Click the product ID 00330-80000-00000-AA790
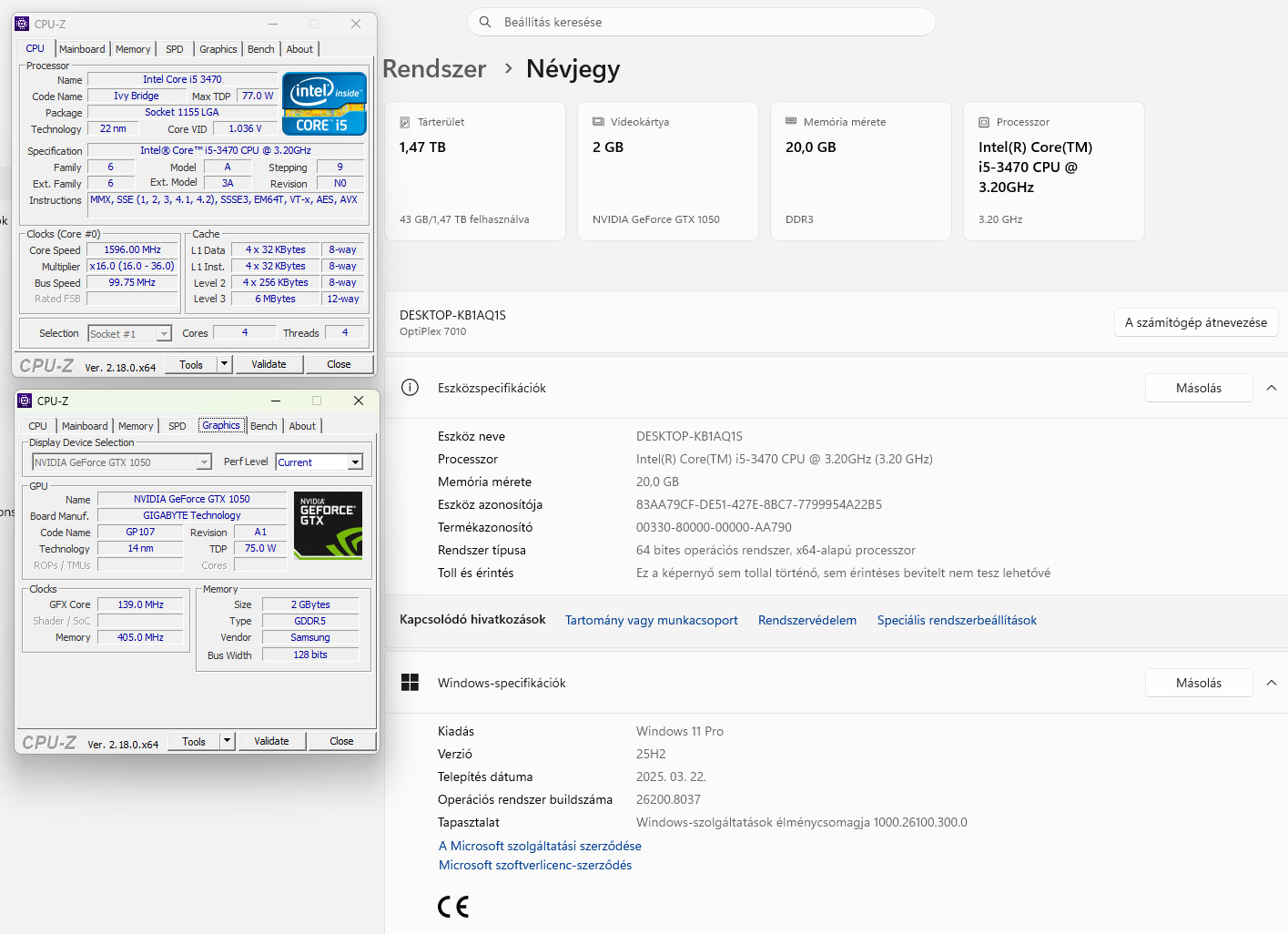This screenshot has height=934, width=1288. [714, 527]
